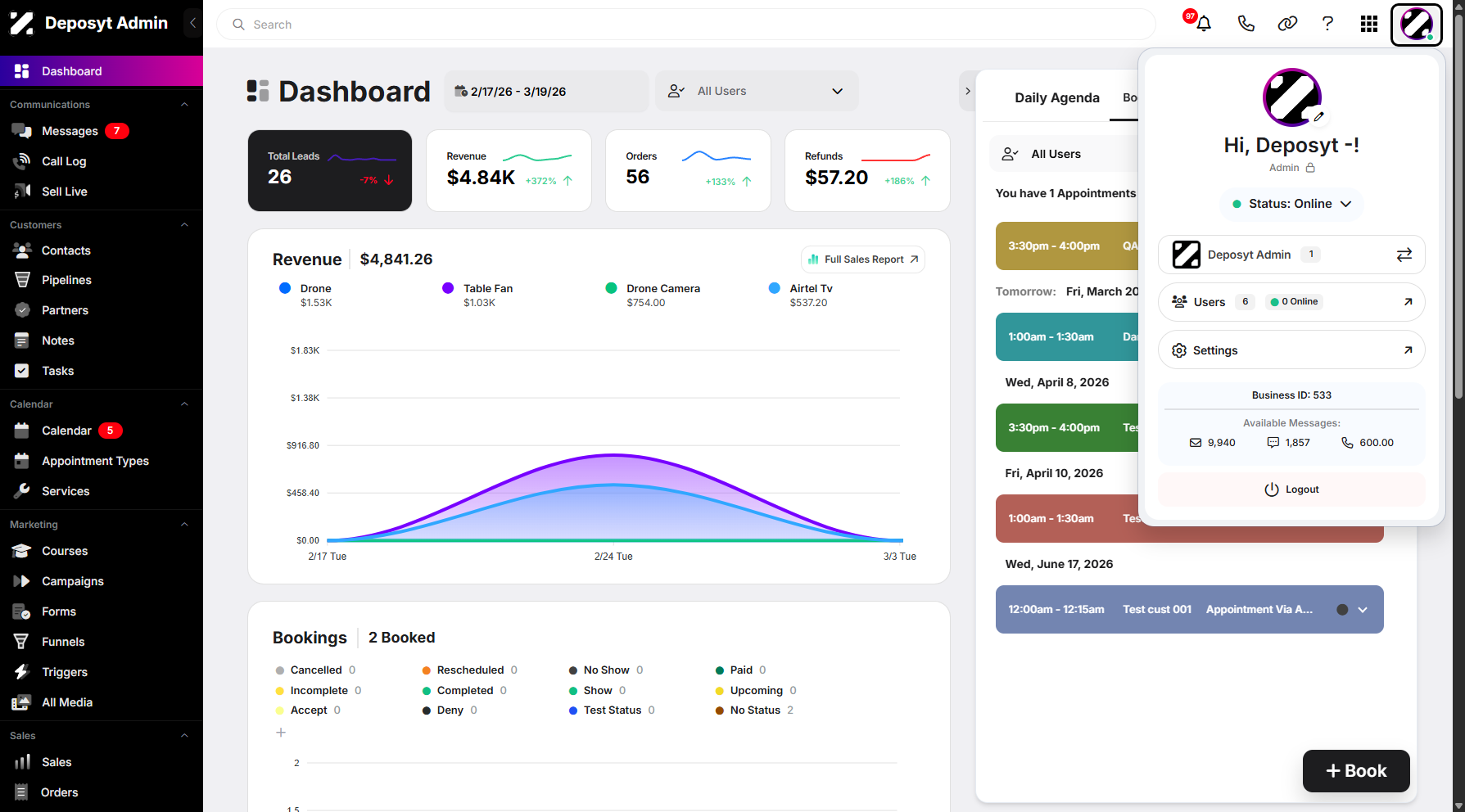This screenshot has height=812, width=1465.
Task: Click the Refunds $57.20 card
Action: tap(867, 170)
